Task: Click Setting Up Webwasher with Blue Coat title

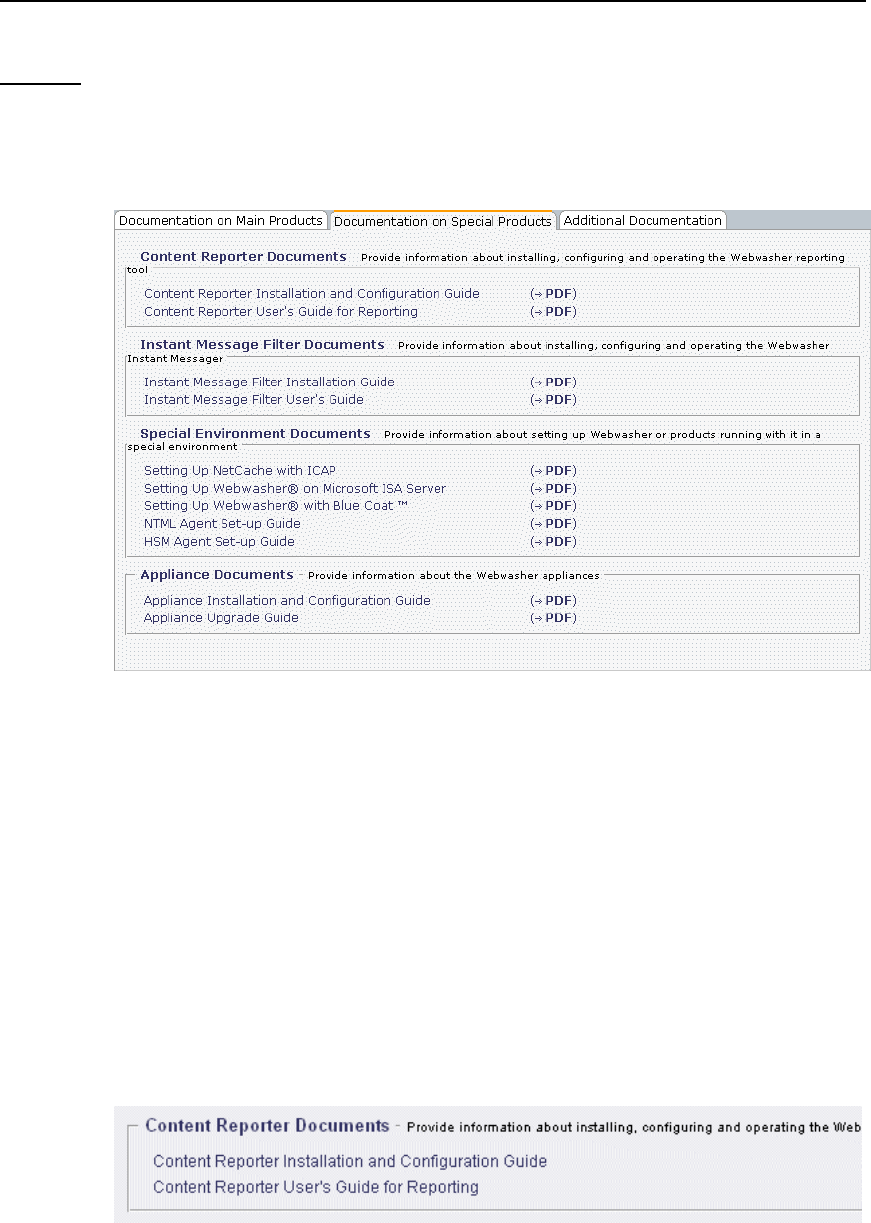Action: pyautogui.click(x=276, y=506)
